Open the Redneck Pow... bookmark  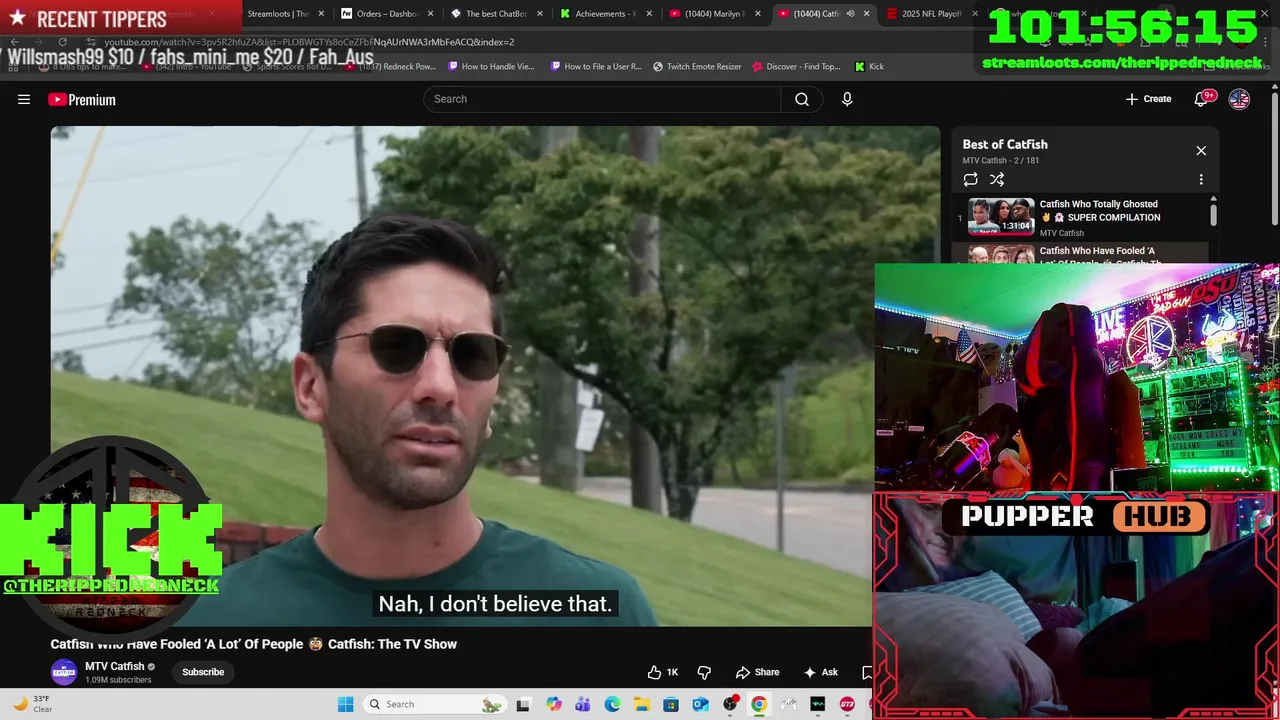pos(390,67)
